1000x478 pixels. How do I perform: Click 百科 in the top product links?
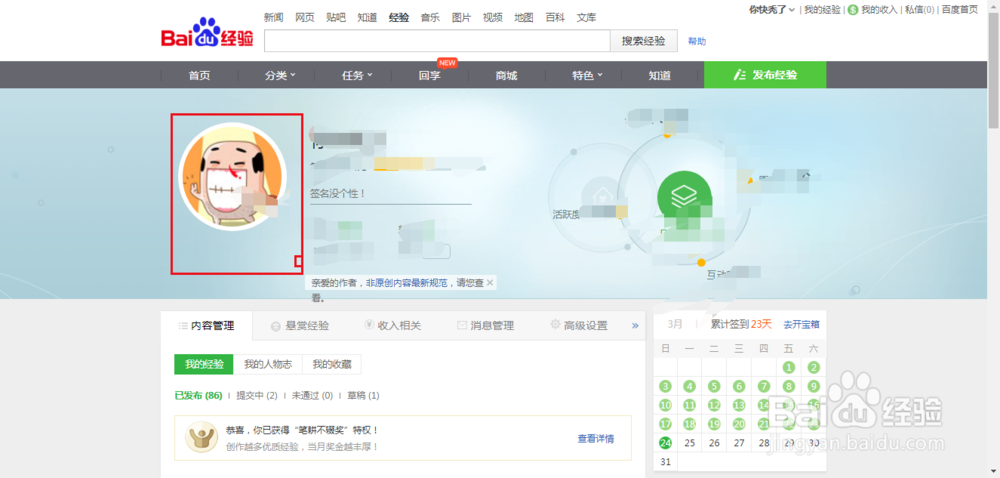tap(555, 18)
